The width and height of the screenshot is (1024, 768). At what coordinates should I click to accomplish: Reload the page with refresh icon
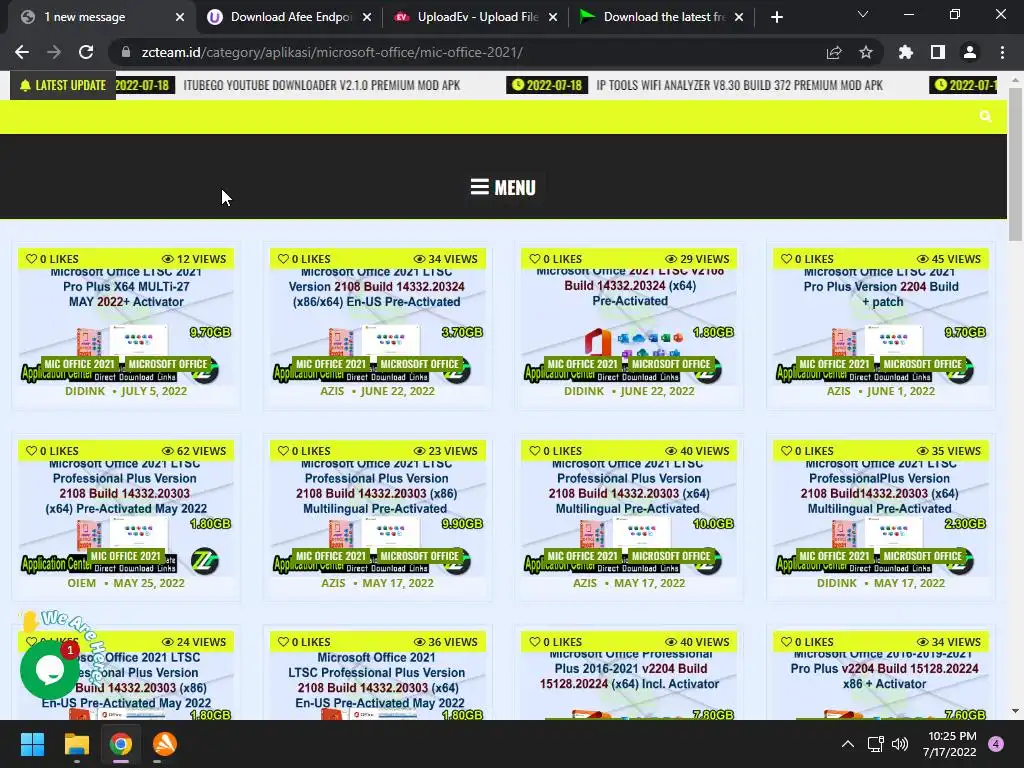pos(86,52)
